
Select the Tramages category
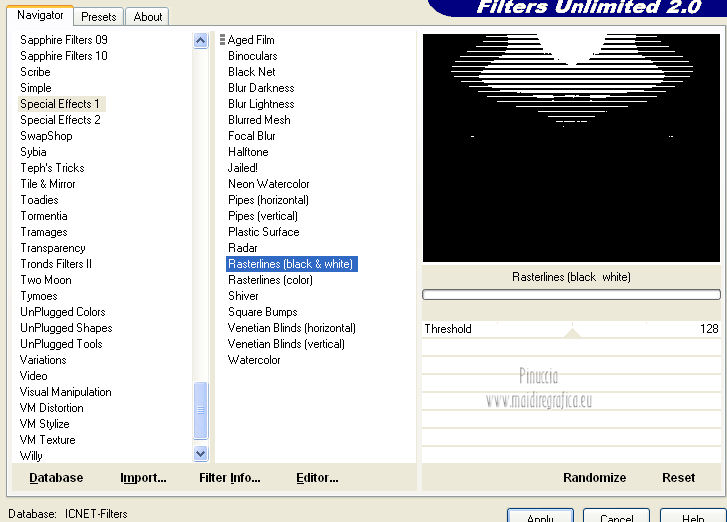(x=44, y=232)
